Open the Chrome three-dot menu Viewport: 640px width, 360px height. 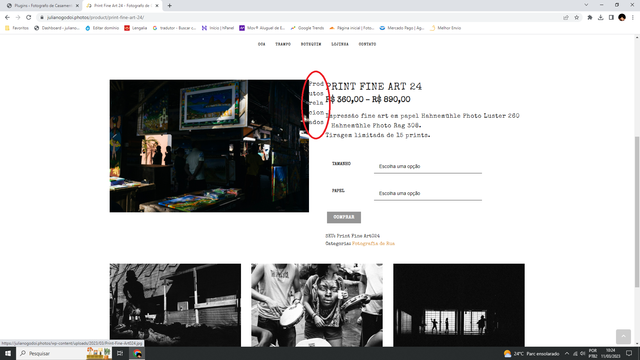pos(633,18)
